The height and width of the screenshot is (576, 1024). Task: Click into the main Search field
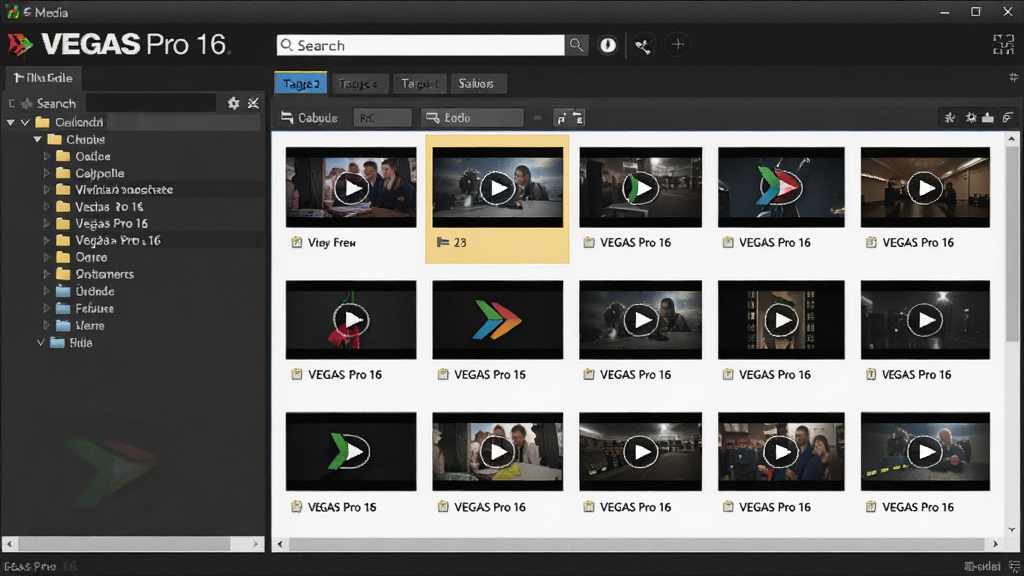421,45
